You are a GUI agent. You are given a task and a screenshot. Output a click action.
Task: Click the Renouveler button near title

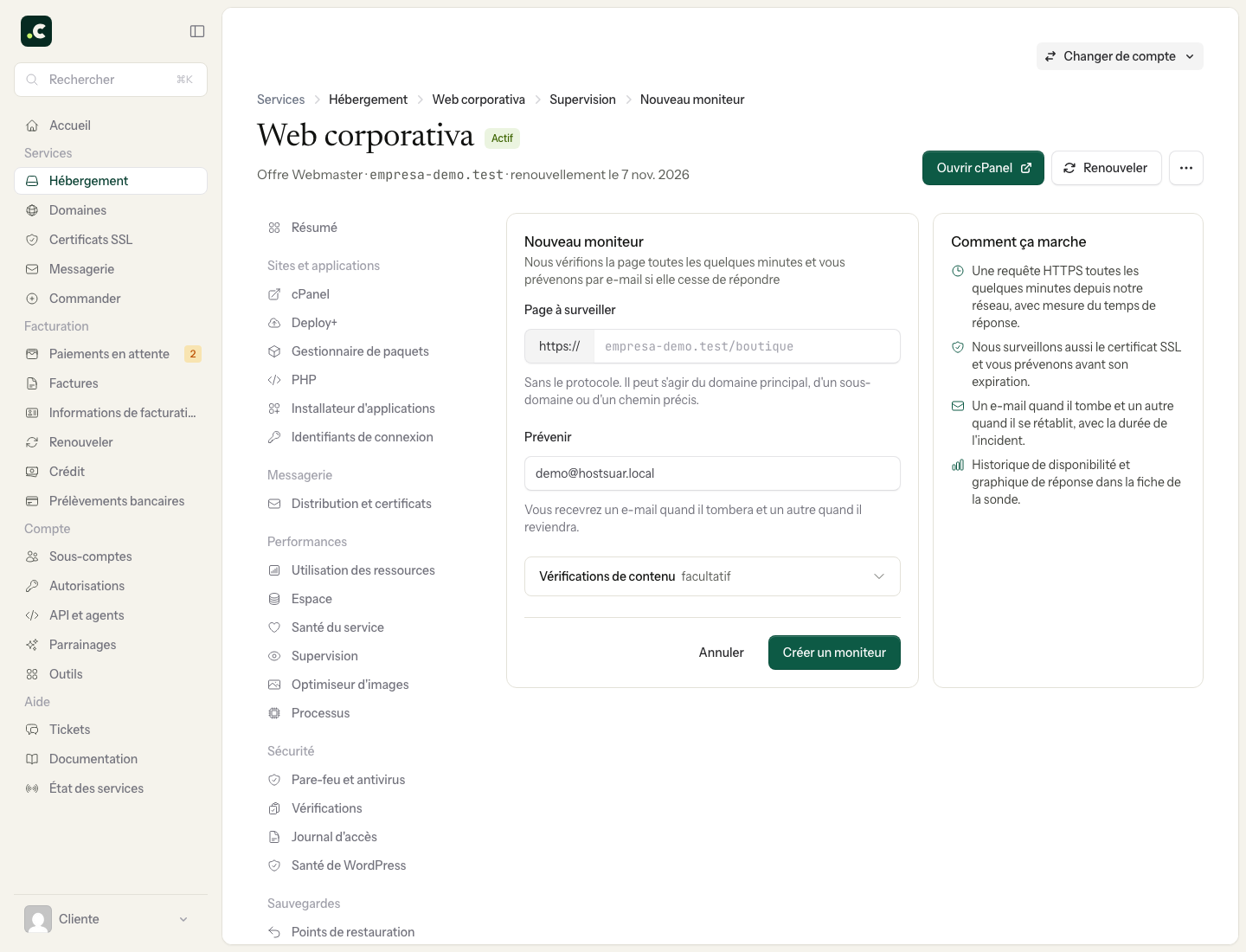(x=1106, y=168)
